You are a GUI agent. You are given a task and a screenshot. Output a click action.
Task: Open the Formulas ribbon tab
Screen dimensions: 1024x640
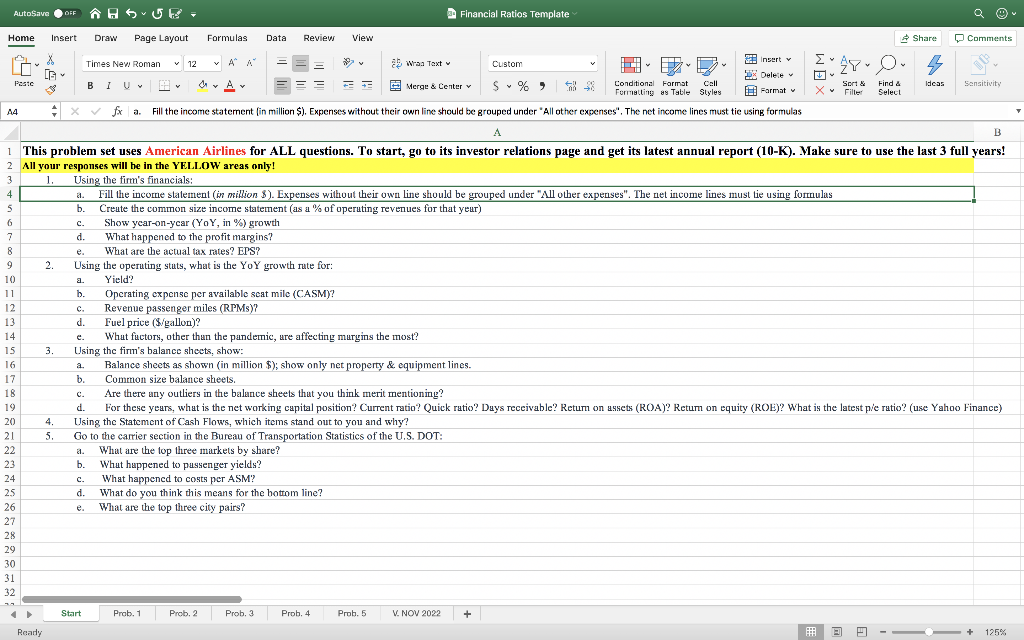[227, 38]
